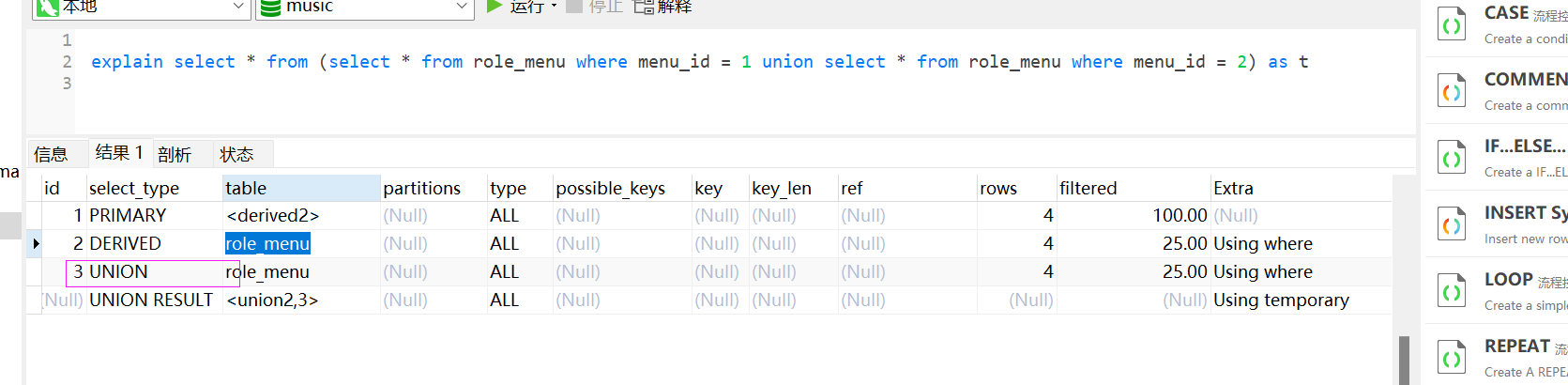
Task: Click the possible_keys column header
Action: click(x=610, y=189)
